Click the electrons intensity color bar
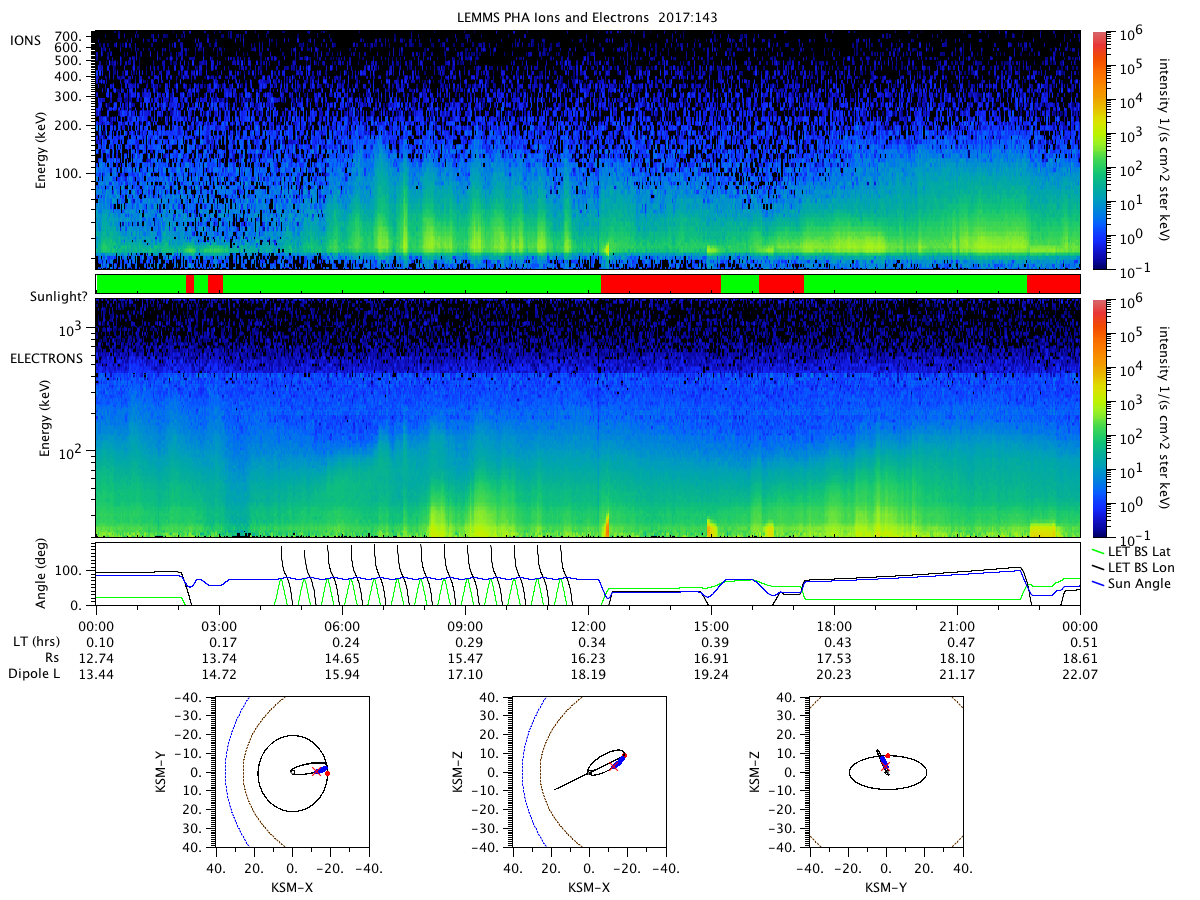Viewport: 1200px width, 900px height. [1098, 418]
